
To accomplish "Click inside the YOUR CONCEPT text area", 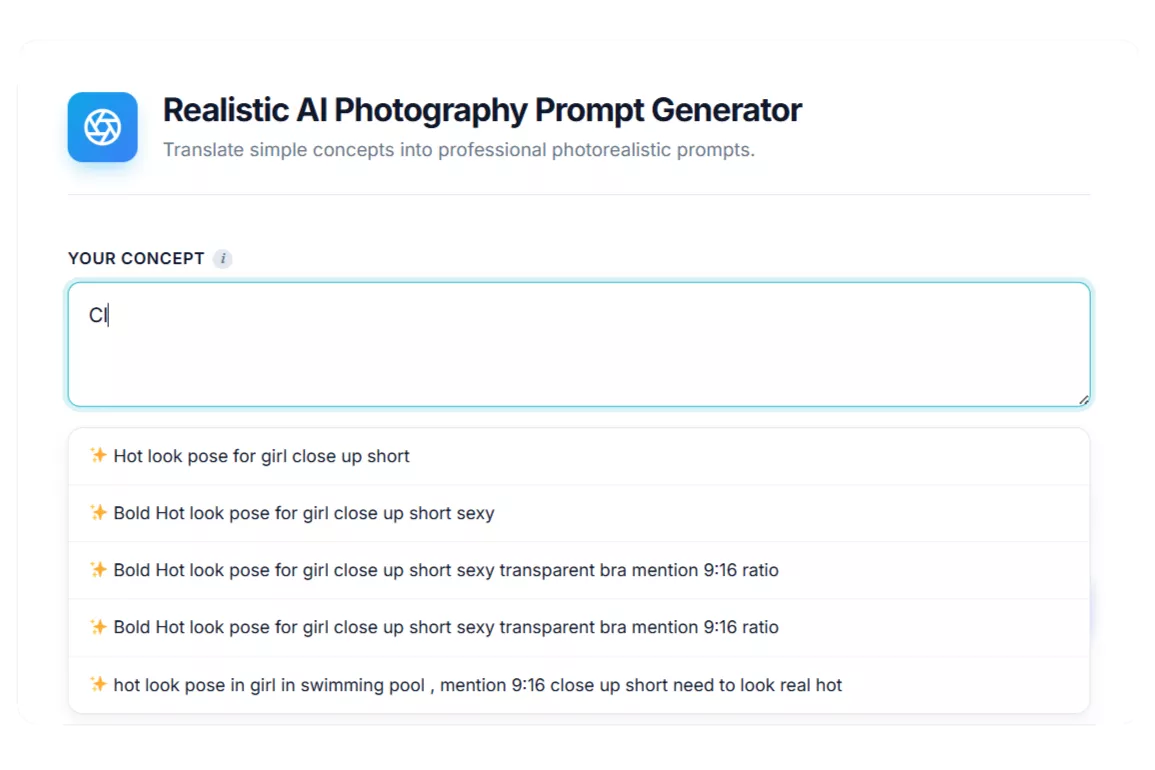I will pos(578,343).
